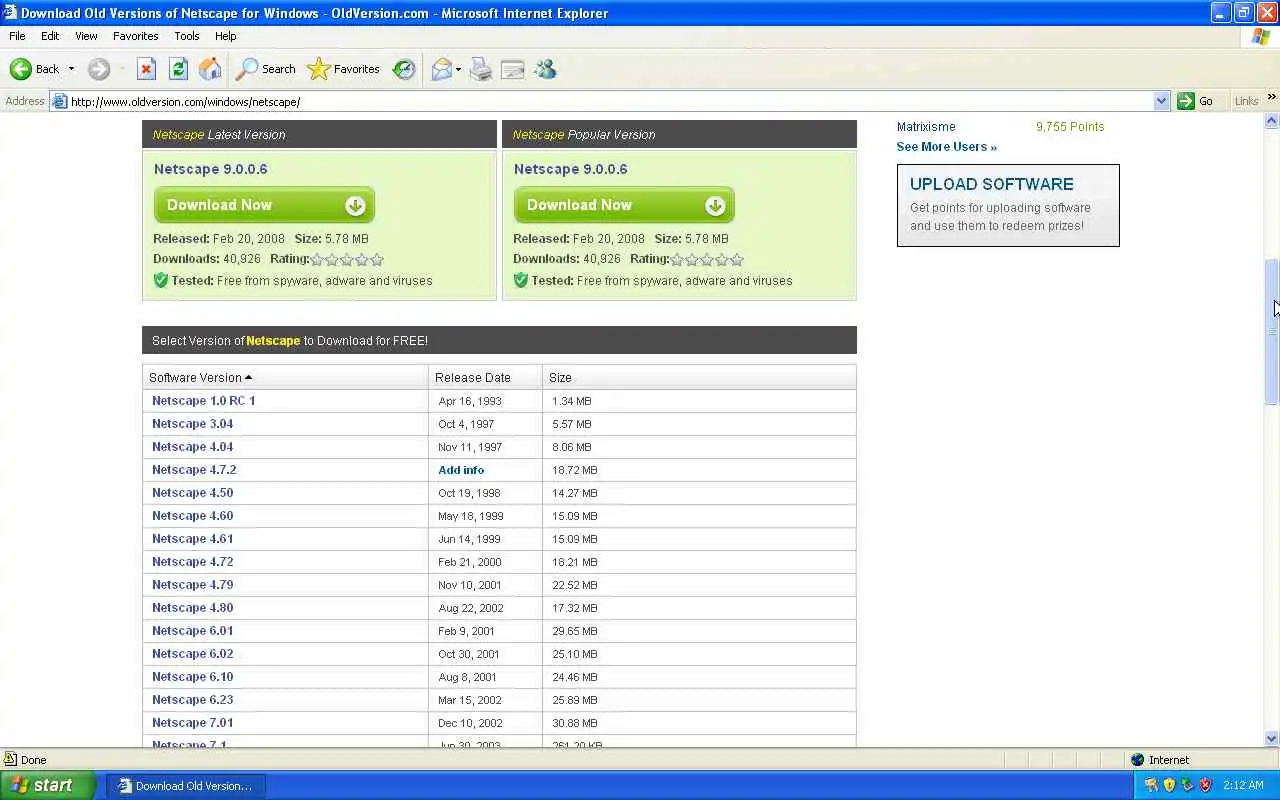The image size is (1280, 800).
Task: Open the View menu
Action: (x=86, y=36)
